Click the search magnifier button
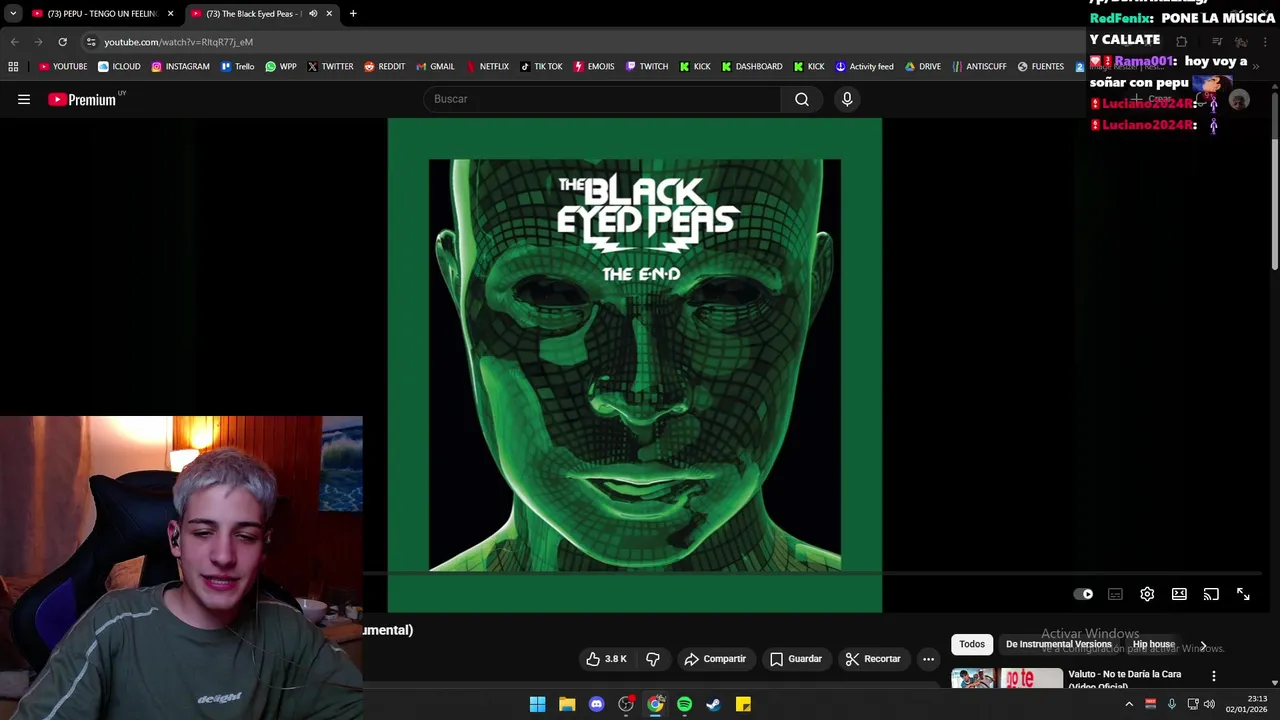The height and width of the screenshot is (720, 1280). pos(802,99)
